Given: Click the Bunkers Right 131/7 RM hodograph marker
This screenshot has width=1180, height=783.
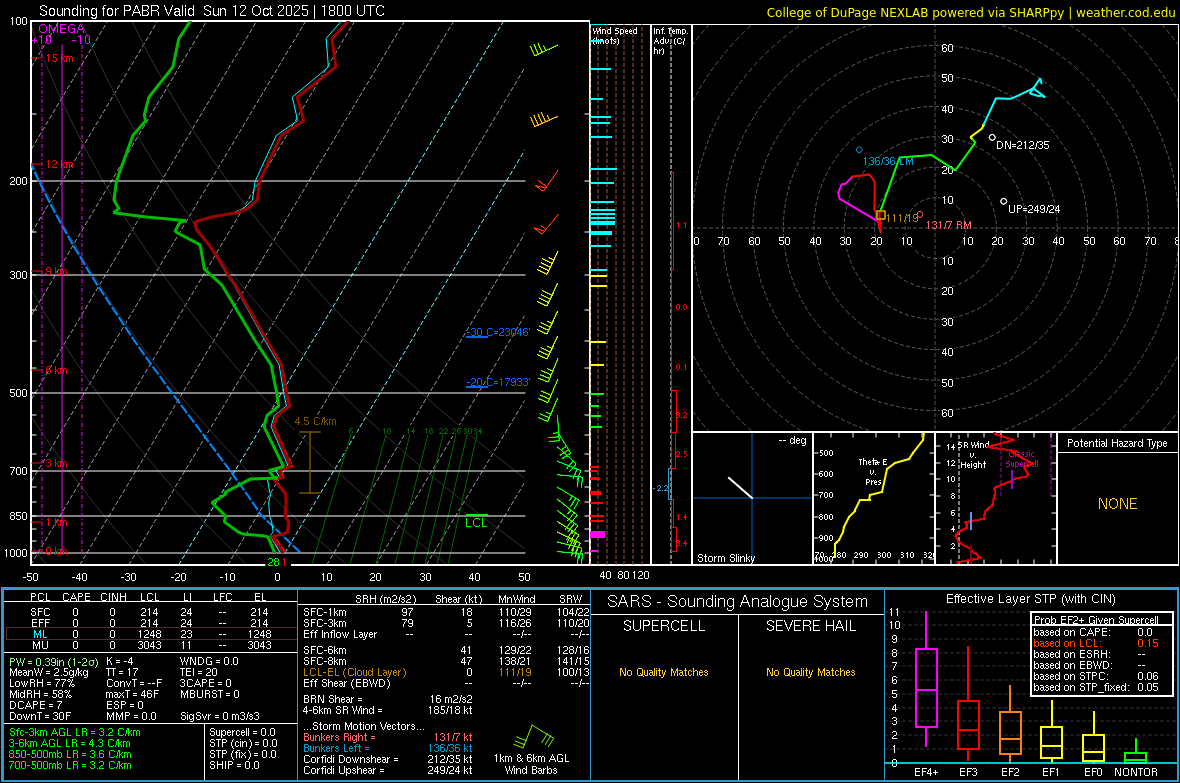Looking at the screenshot, I should pos(920,215).
